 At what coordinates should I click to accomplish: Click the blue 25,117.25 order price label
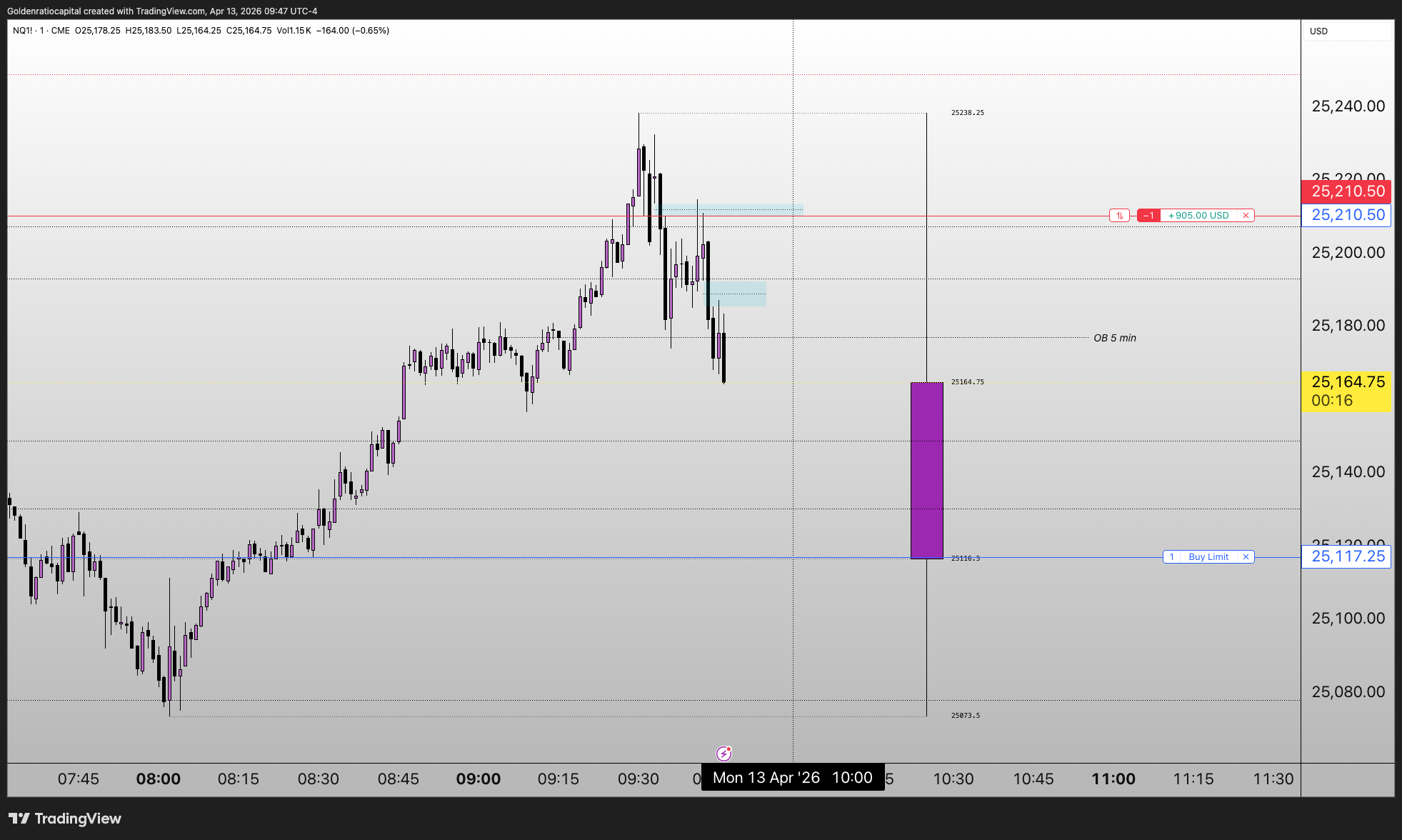tap(1347, 556)
